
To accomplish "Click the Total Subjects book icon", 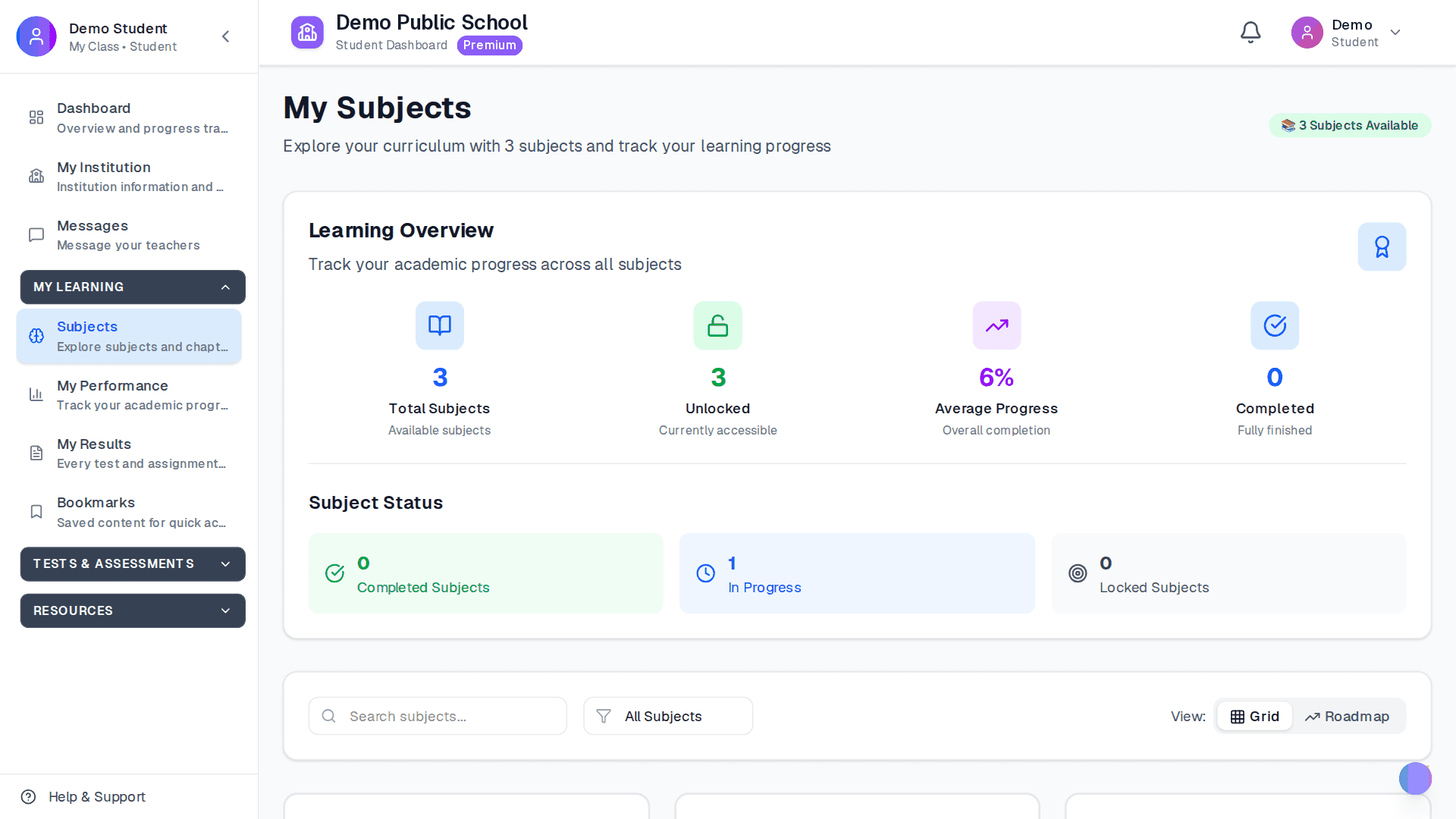I will tap(440, 325).
